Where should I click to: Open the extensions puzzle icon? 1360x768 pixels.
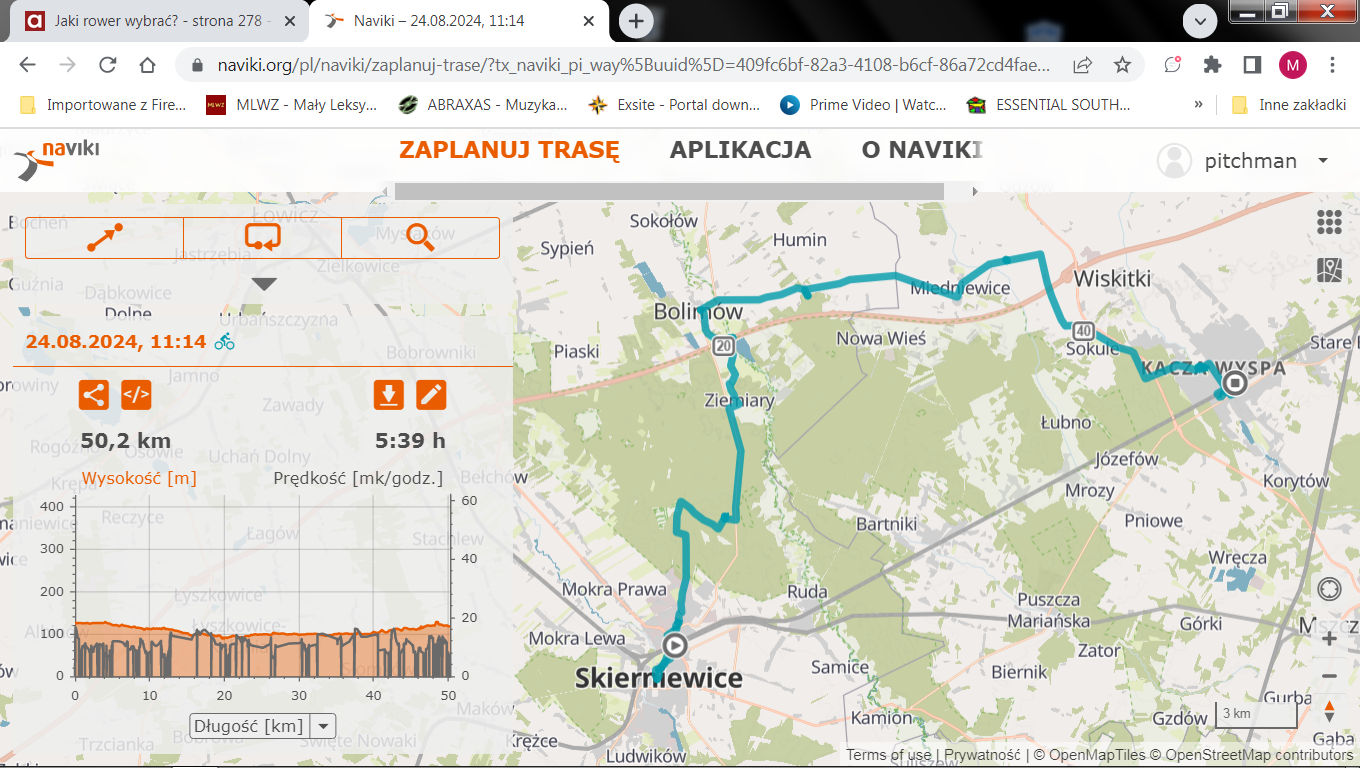[1212, 65]
